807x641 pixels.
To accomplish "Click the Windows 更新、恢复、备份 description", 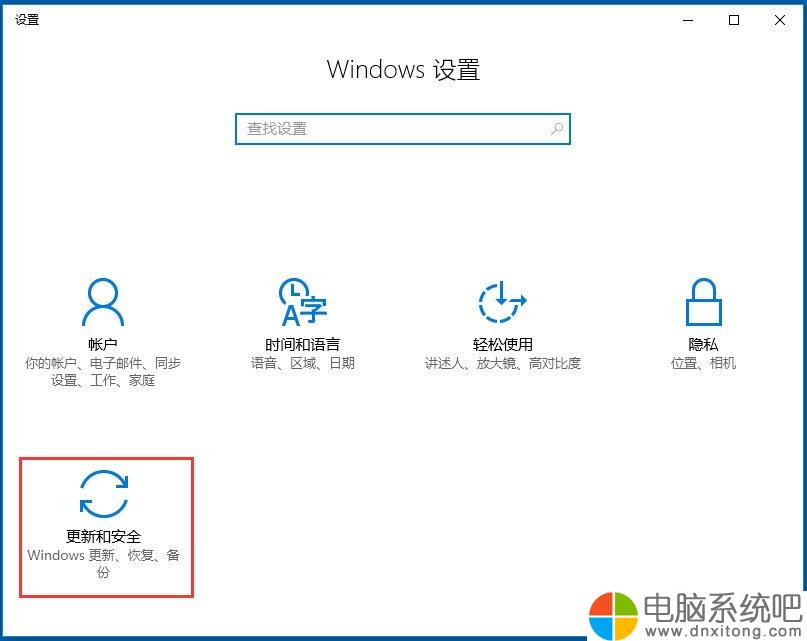I will [x=103, y=563].
